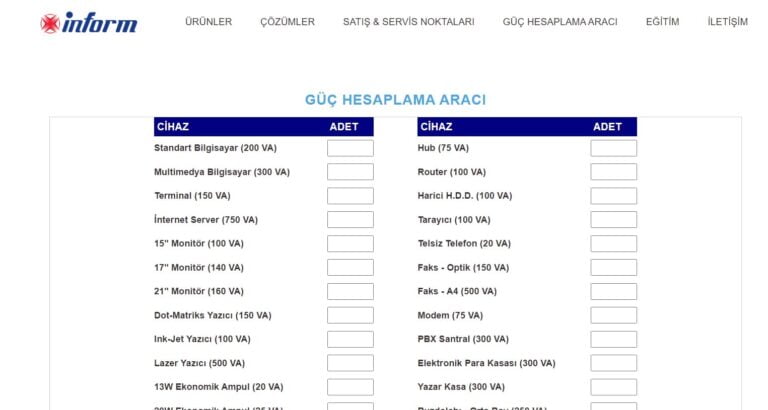Go to SATIŞ & SERVİS NOKTALARI
Image resolution: width=768 pixels, height=410 pixels.
[408, 22]
